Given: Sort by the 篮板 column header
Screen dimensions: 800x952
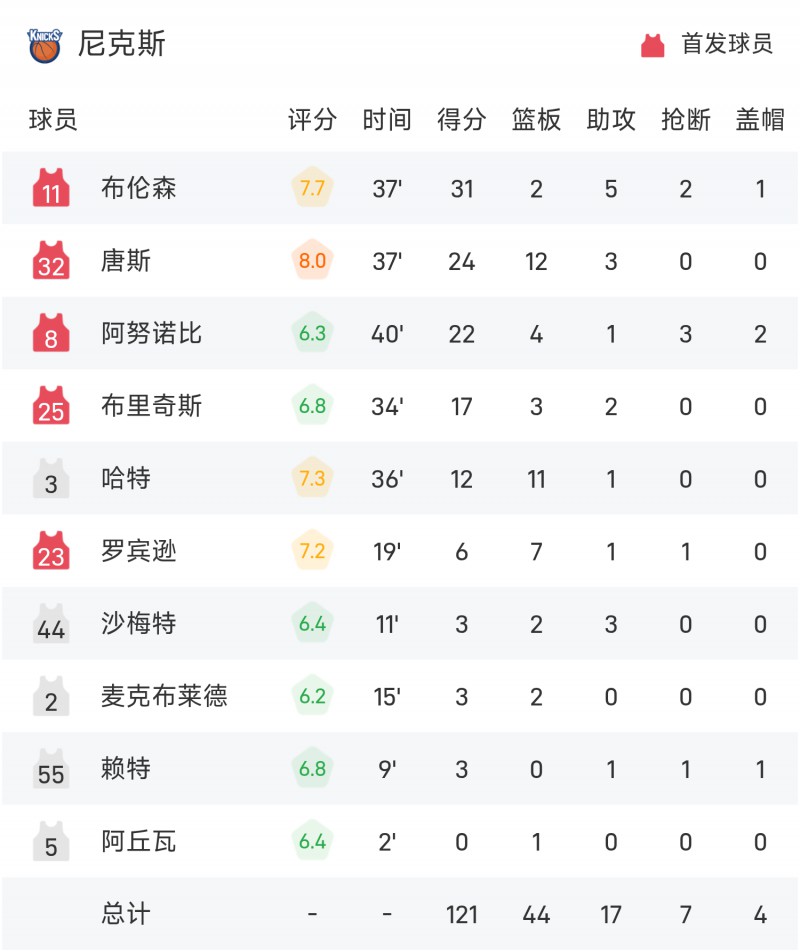Looking at the screenshot, I should click(x=536, y=119).
